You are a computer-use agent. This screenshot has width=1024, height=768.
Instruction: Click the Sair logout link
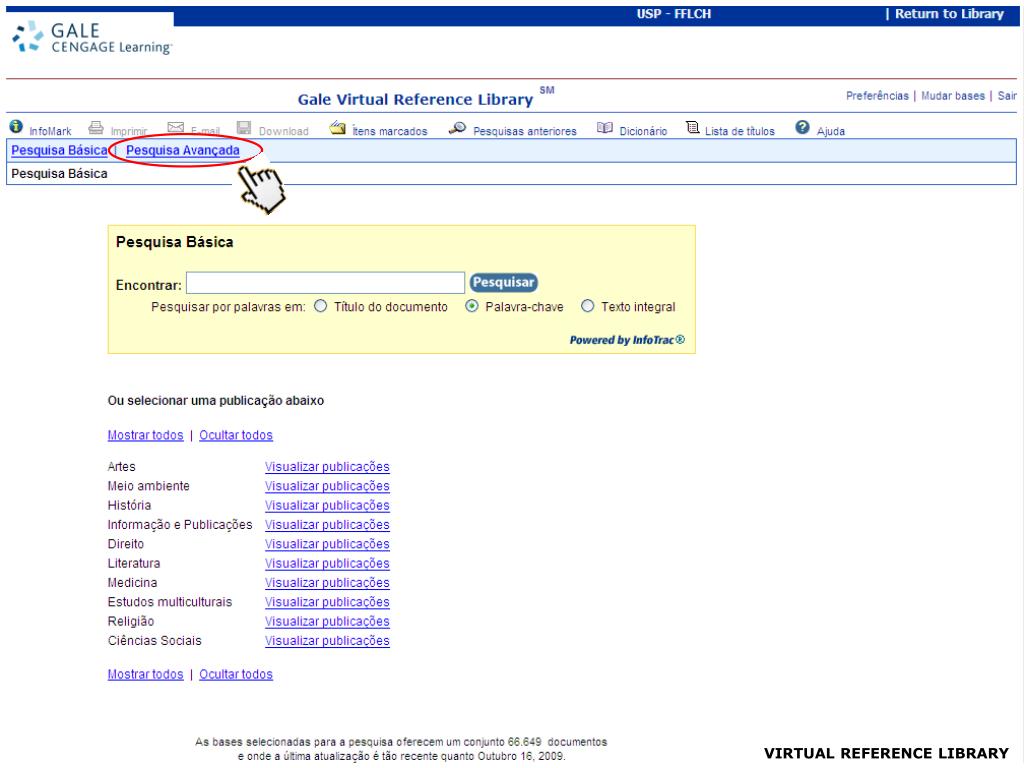(1007, 96)
